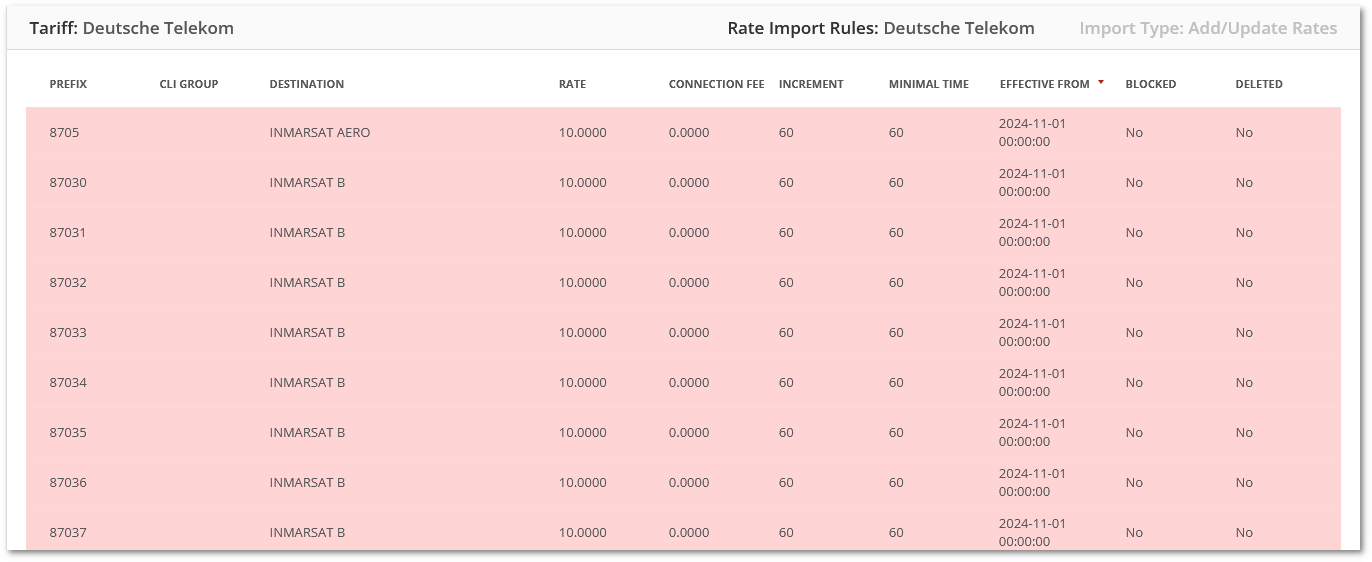Click the prefix 87033 cell
The width and height of the screenshot is (1372, 562).
pyautogui.click(x=68, y=333)
